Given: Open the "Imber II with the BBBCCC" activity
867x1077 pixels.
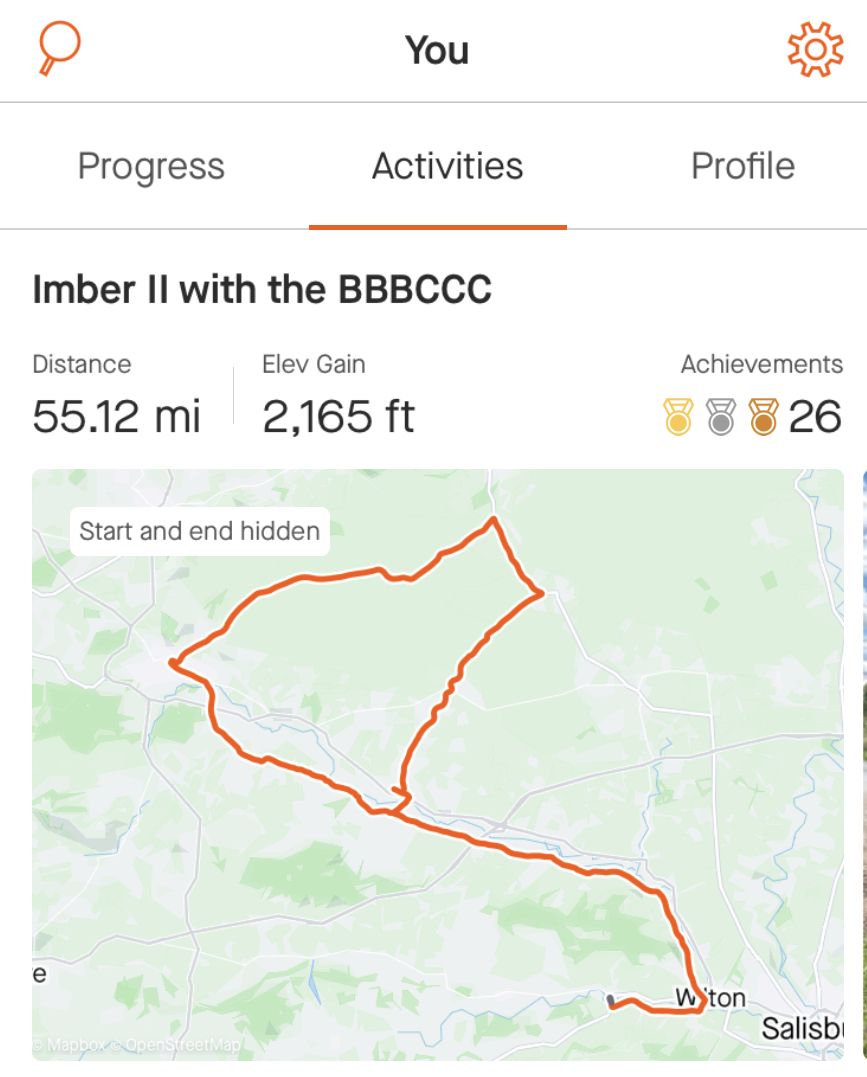Looking at the screenshot, I should pos(262,290).
